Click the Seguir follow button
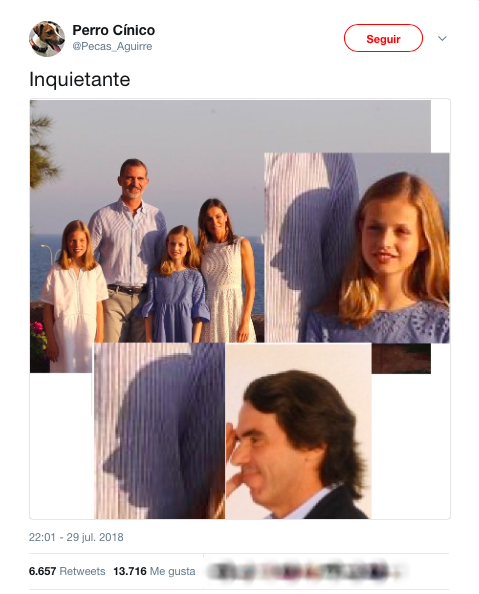 (x=383, y=38)
